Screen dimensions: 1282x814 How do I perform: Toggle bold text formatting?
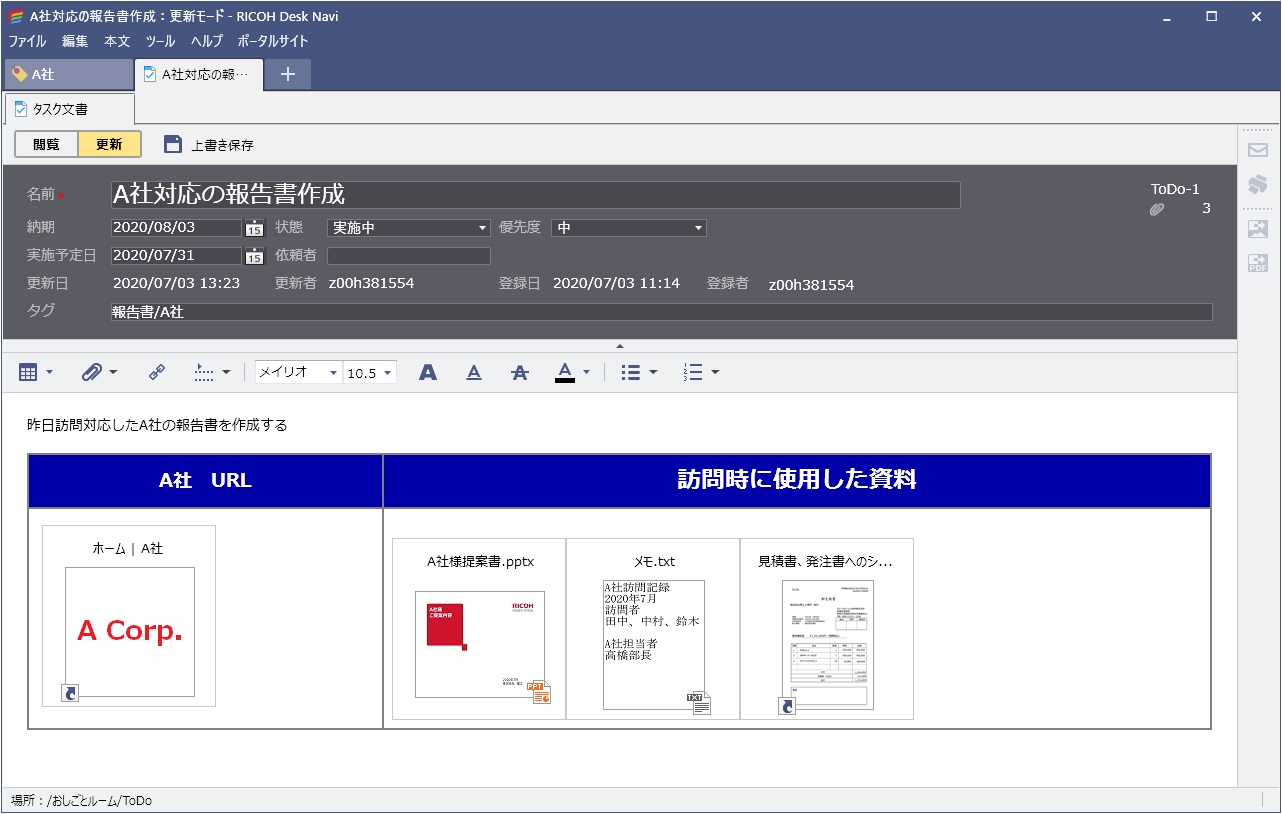428,372
